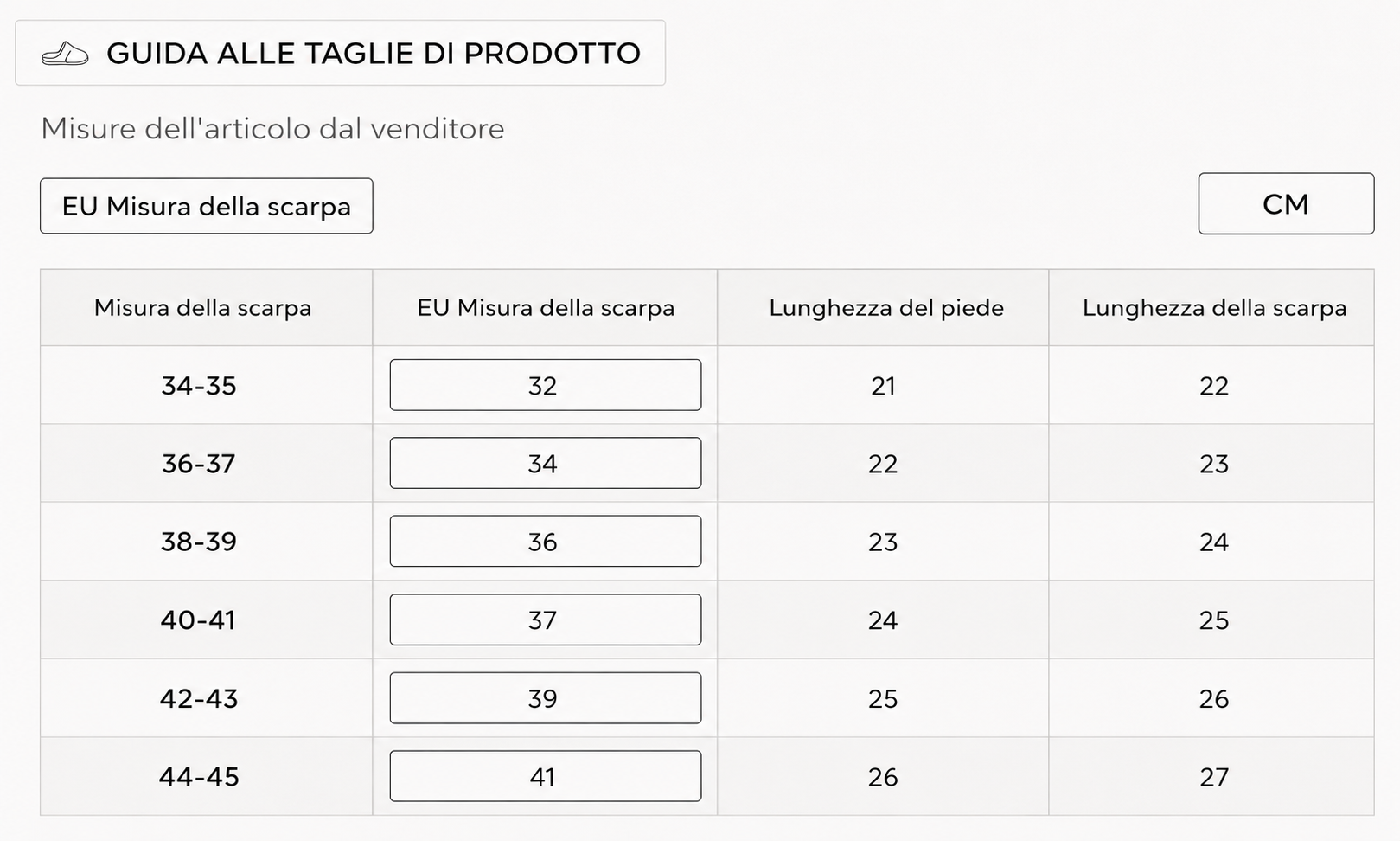Choose the EU size 41 box
The image size is (1400, 841).
[546, 776]
